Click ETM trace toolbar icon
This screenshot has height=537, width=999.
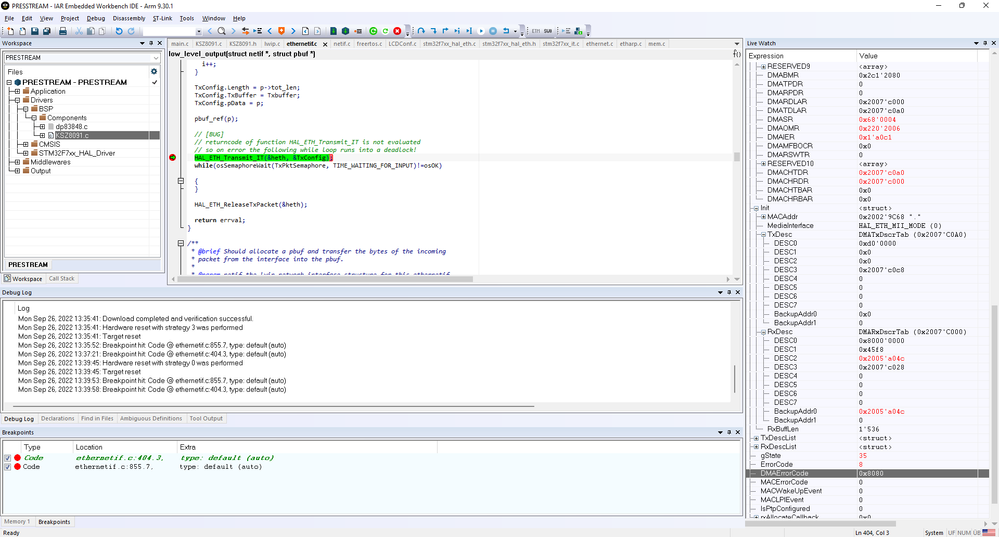pyautogui.click(x=536, y=31)
